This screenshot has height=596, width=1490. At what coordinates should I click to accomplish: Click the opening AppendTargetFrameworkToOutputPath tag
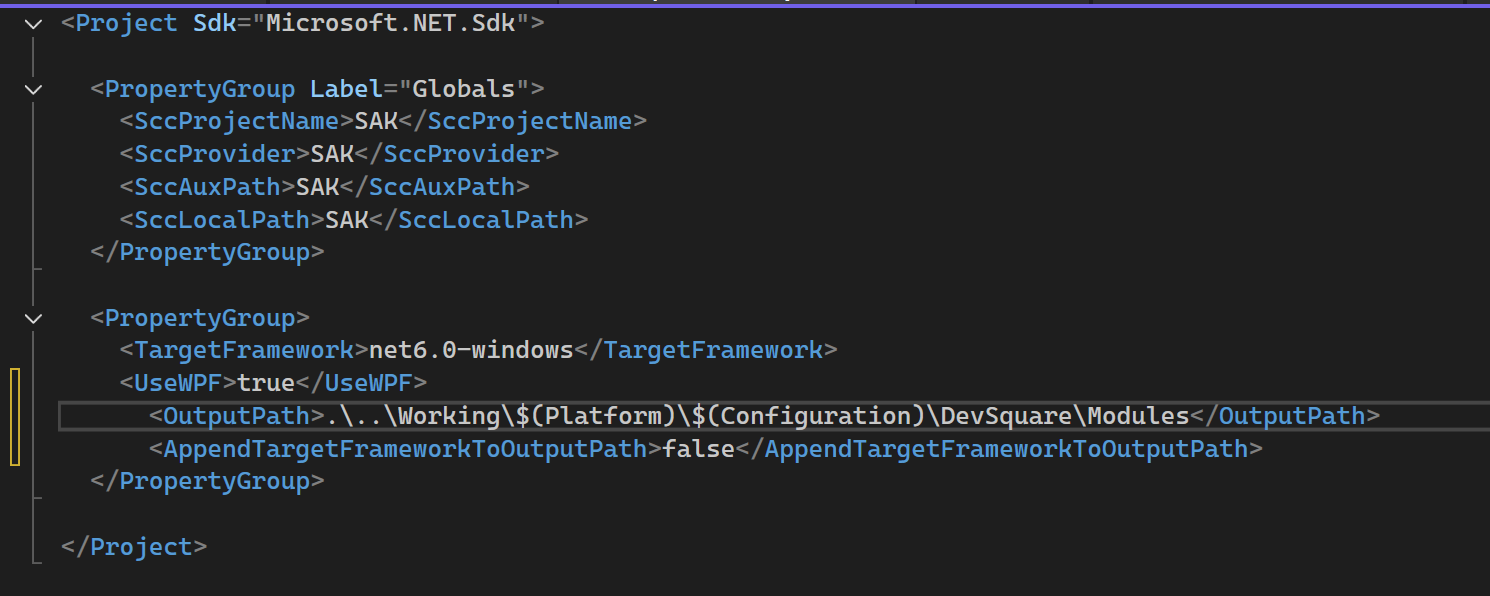[406, 449]
